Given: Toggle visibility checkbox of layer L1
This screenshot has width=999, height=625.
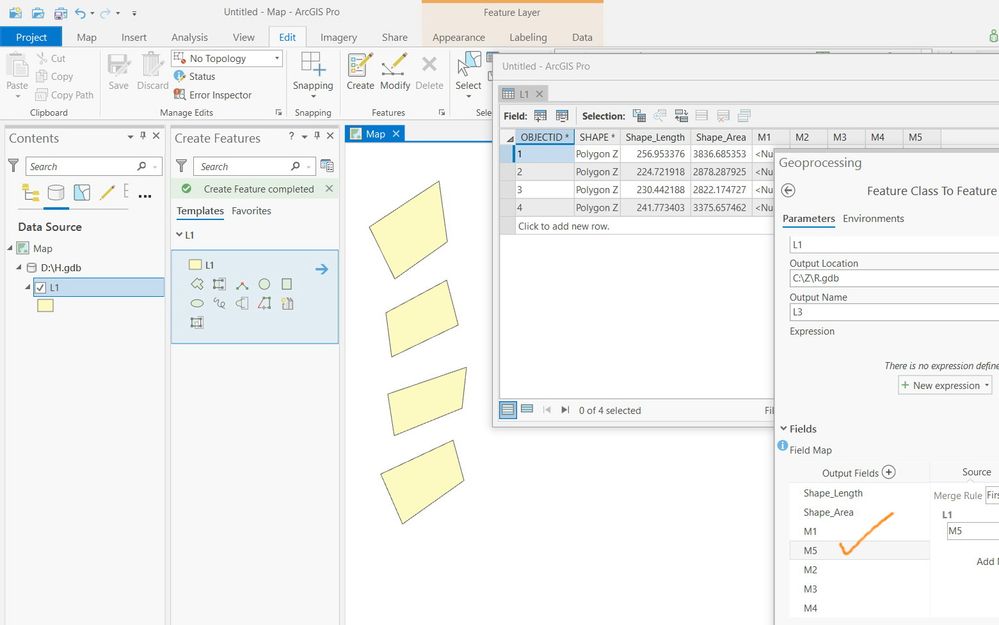Looking at the screenshot, I should point(41,287).
